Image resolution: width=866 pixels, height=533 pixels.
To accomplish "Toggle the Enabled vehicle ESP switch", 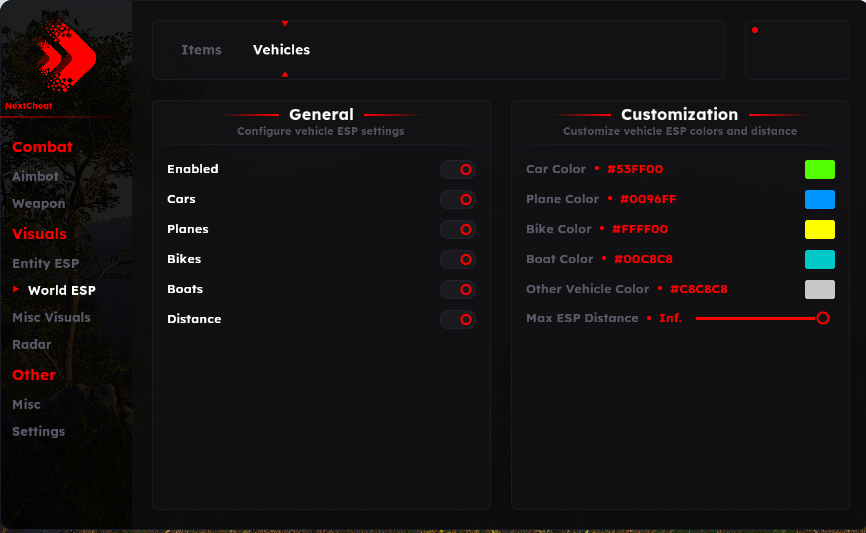I will (x=458, y=170).
